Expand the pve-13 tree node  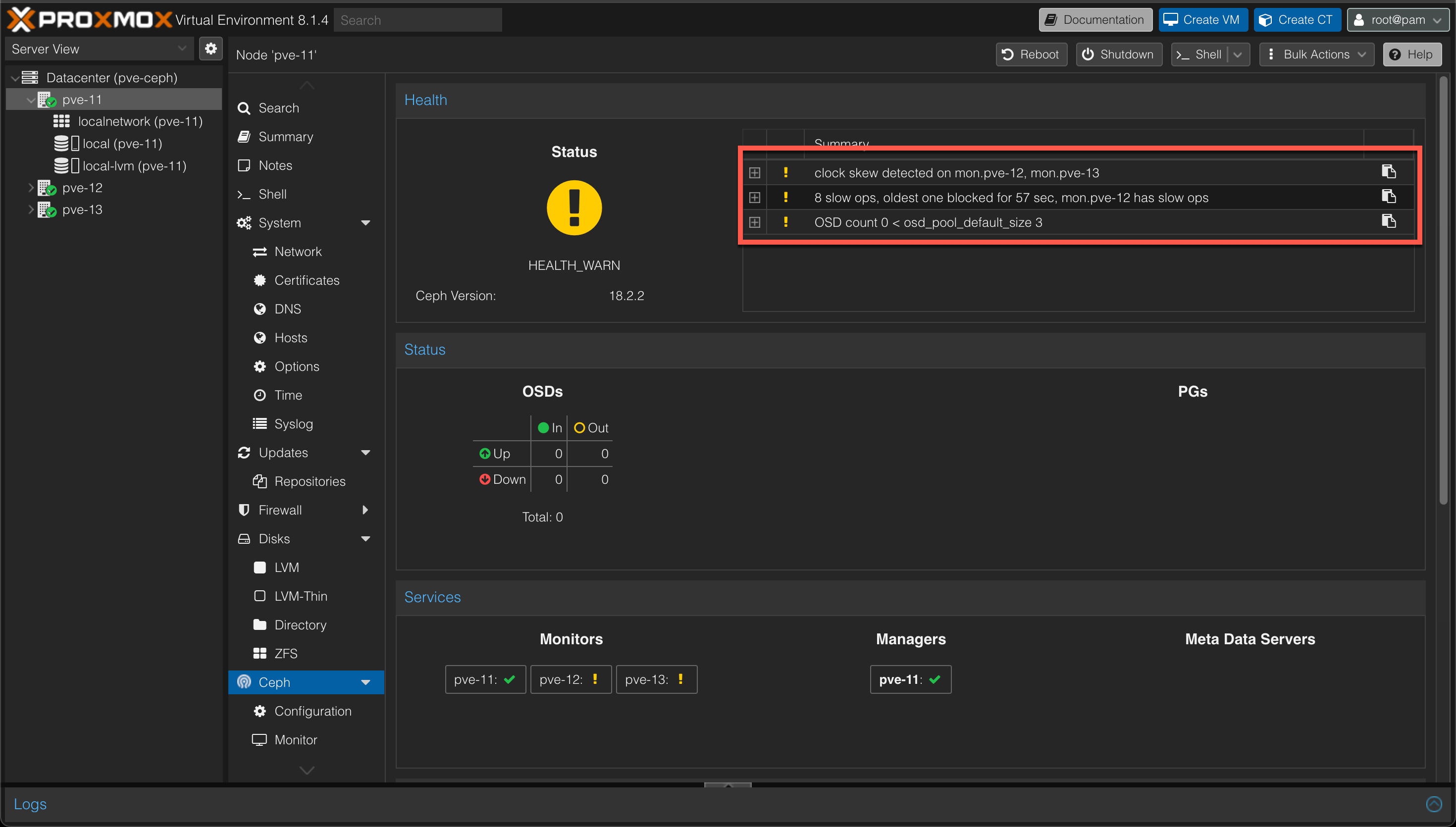pyautogui.click(x=31, y=209)
